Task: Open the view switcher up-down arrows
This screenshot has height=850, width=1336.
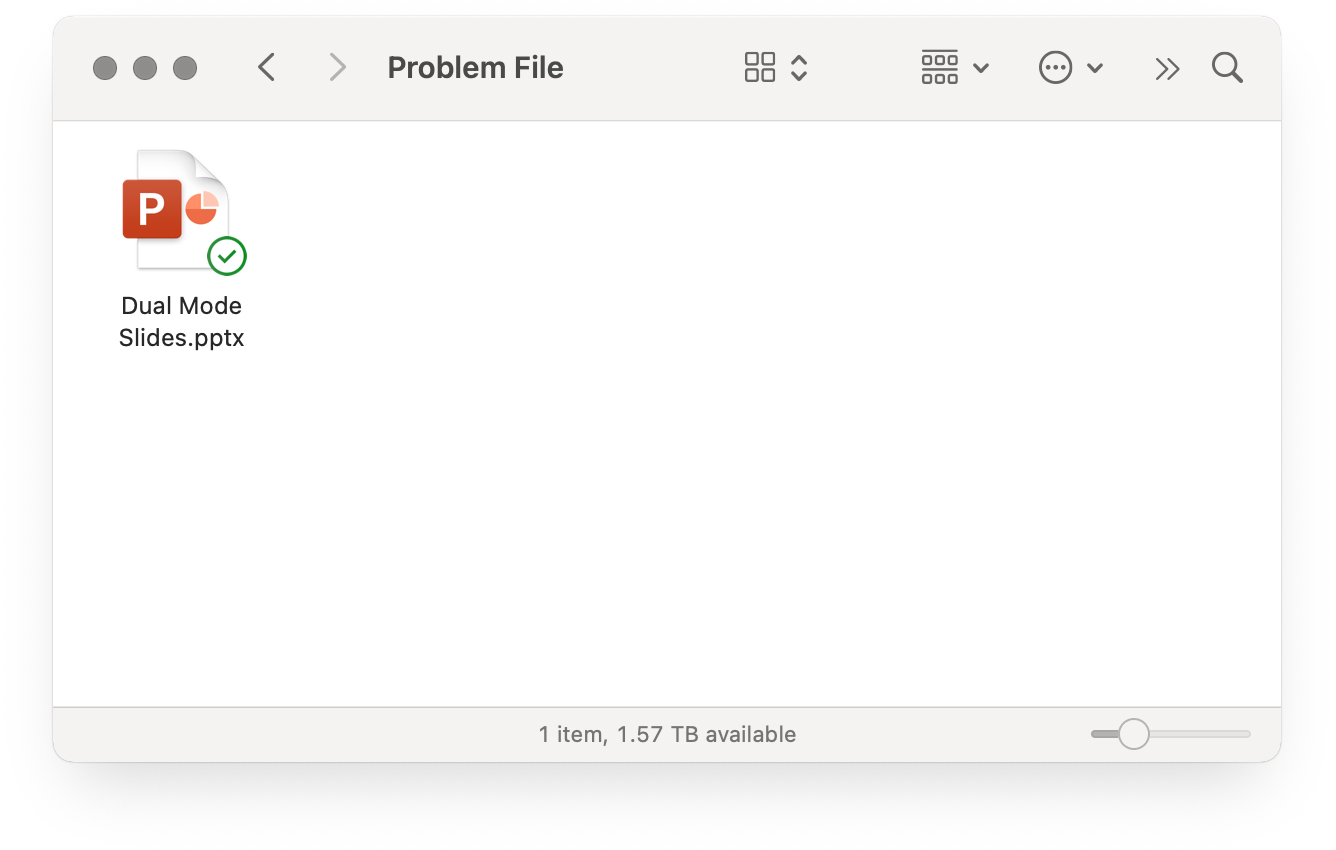Action: tap(799, 68)
